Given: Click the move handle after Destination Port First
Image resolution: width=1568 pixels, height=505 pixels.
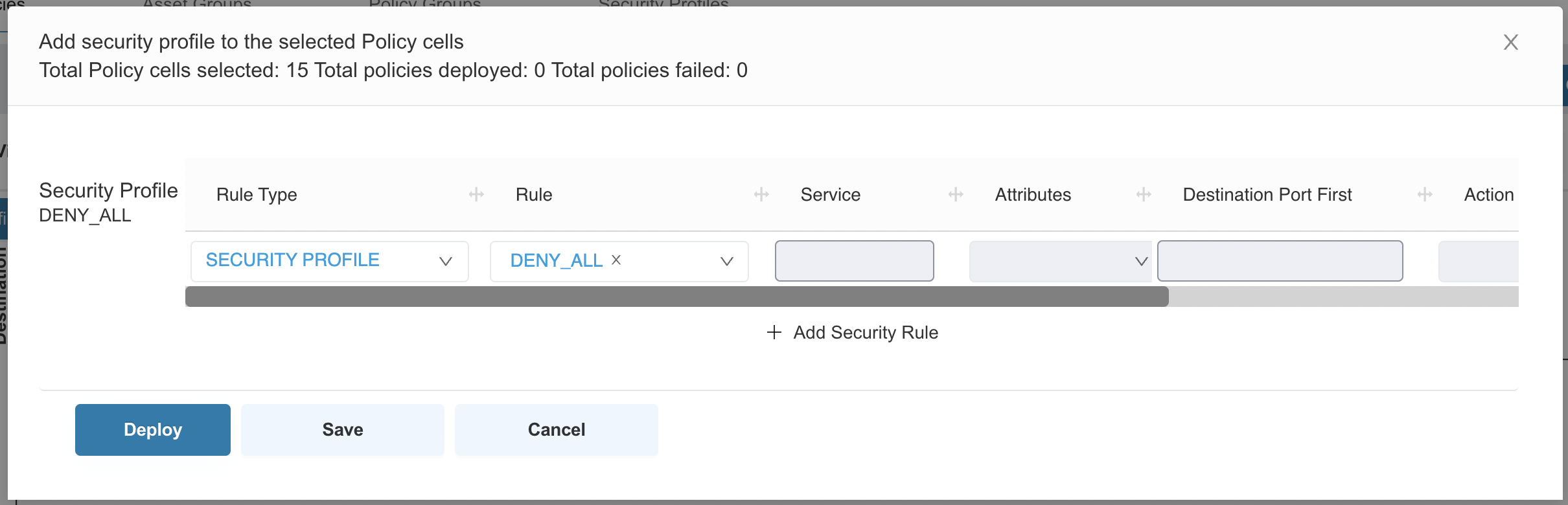Looking at the screenshot, I should click(1425, 194).
